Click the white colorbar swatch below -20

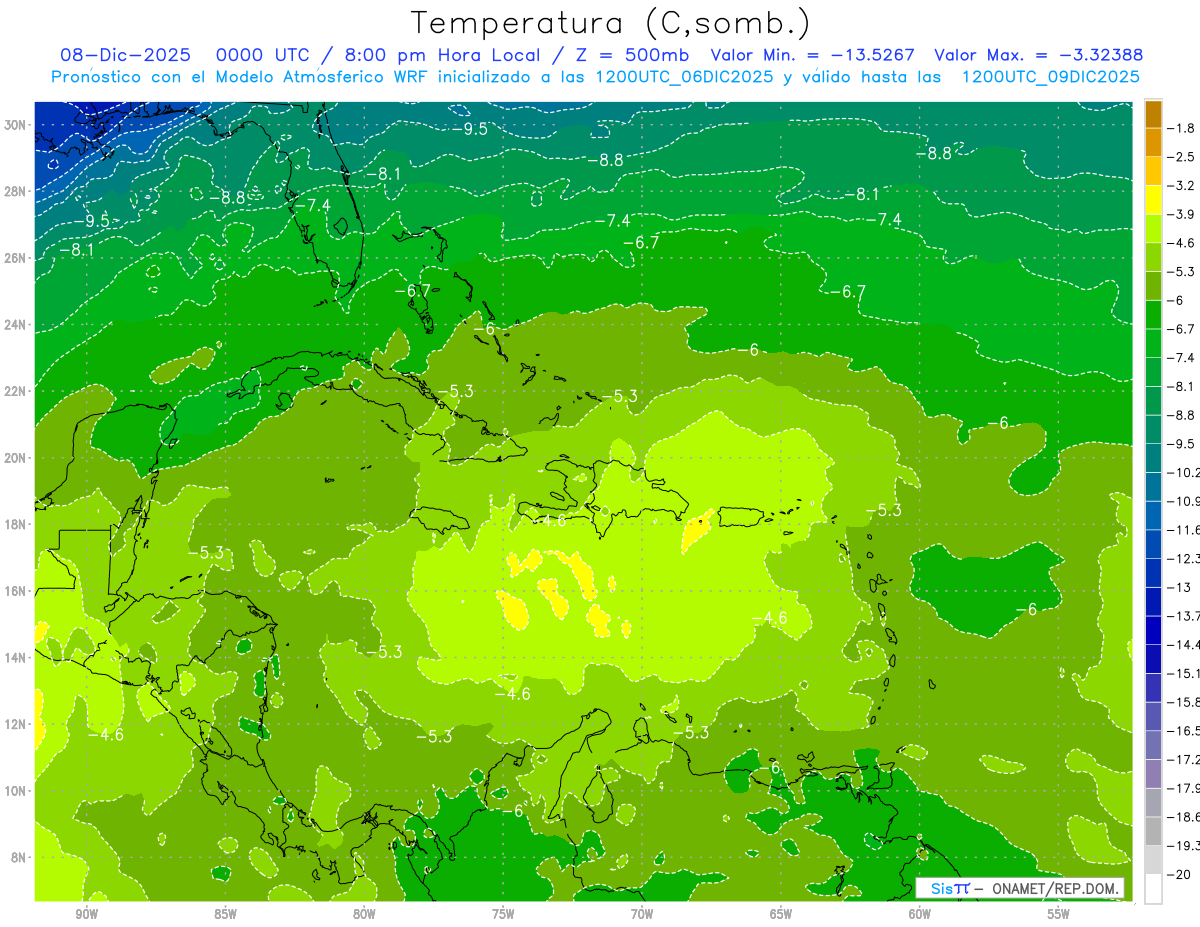pos(1153,888)
